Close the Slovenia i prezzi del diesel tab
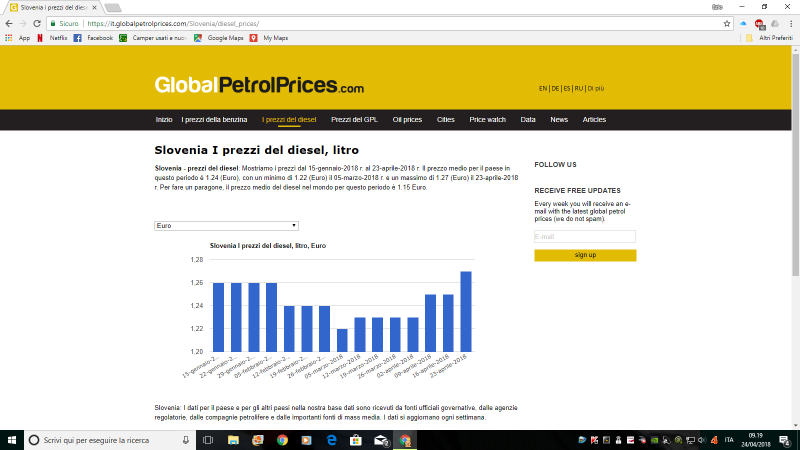The width and height of the screenshot is (800, 450). (94, 8)
